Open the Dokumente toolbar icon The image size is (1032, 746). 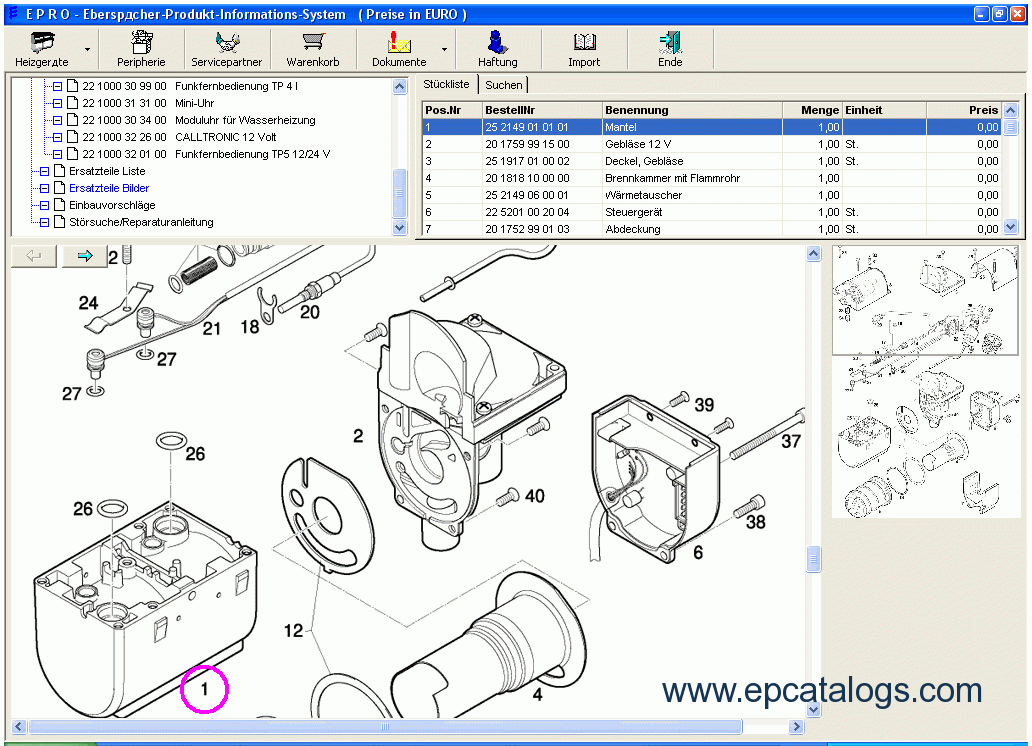pyautogui.click(x=399, y=49)
